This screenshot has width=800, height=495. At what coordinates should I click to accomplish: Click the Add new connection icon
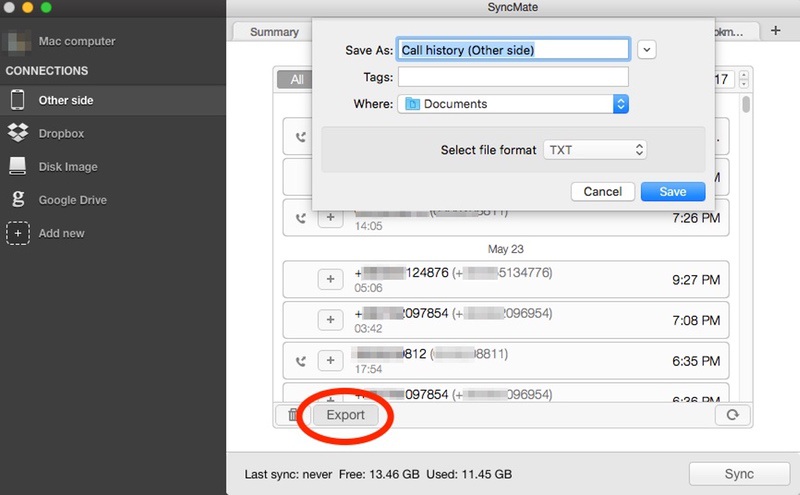pyautogui.click(x=18, y=233)
